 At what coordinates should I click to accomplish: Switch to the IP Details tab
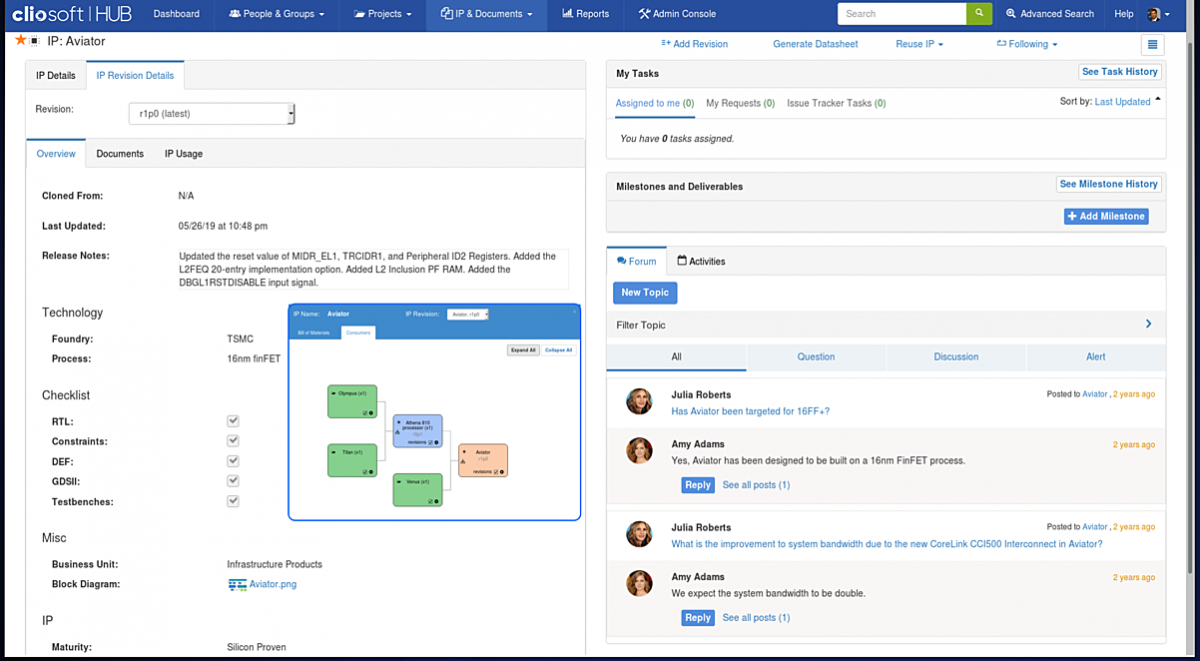click(55, 75)
